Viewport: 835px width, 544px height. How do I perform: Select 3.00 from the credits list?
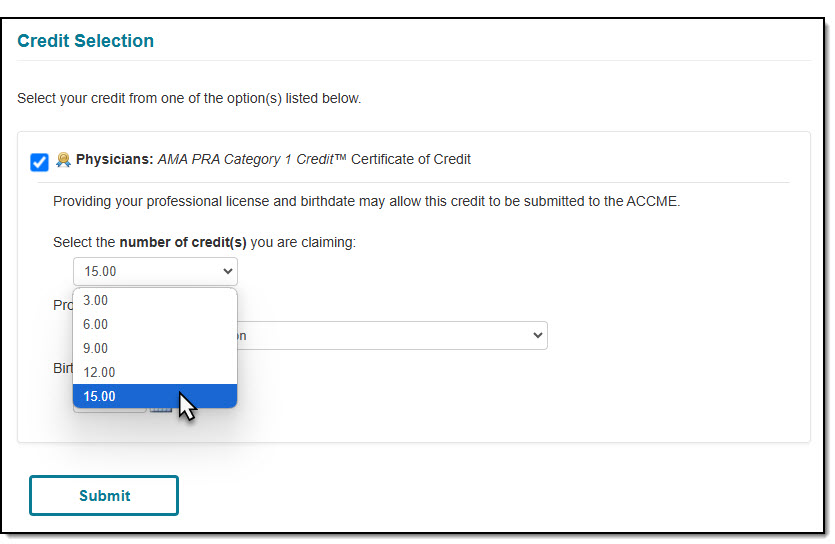coord(155,300)
